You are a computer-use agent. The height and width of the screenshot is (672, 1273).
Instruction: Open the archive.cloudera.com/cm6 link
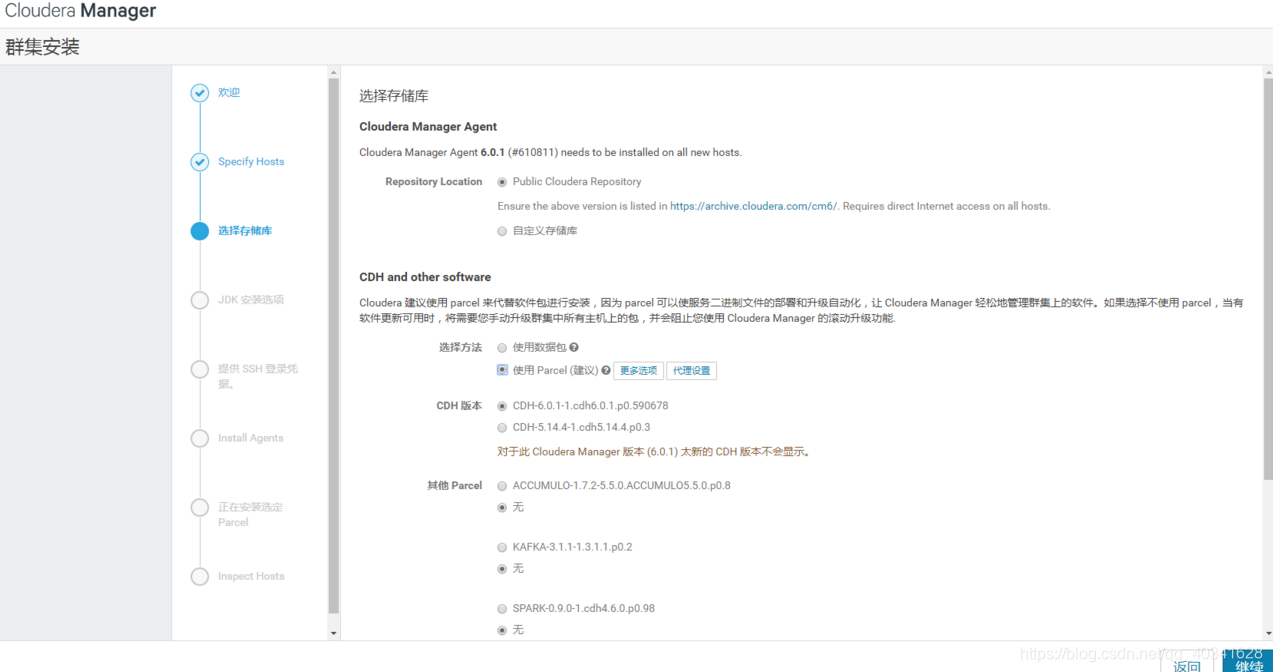[x=754, y=206]
